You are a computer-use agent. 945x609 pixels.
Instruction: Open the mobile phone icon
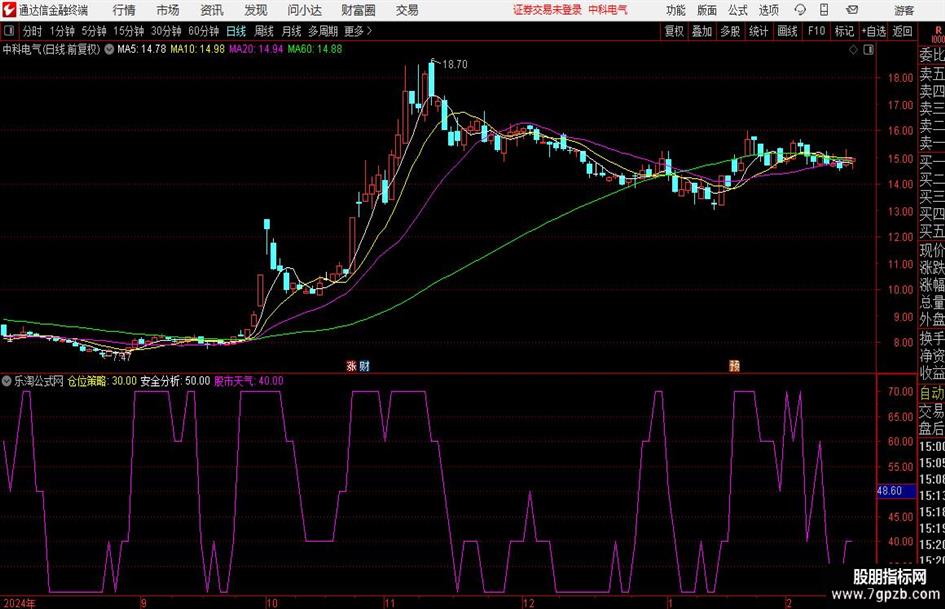tap(824, 10)
